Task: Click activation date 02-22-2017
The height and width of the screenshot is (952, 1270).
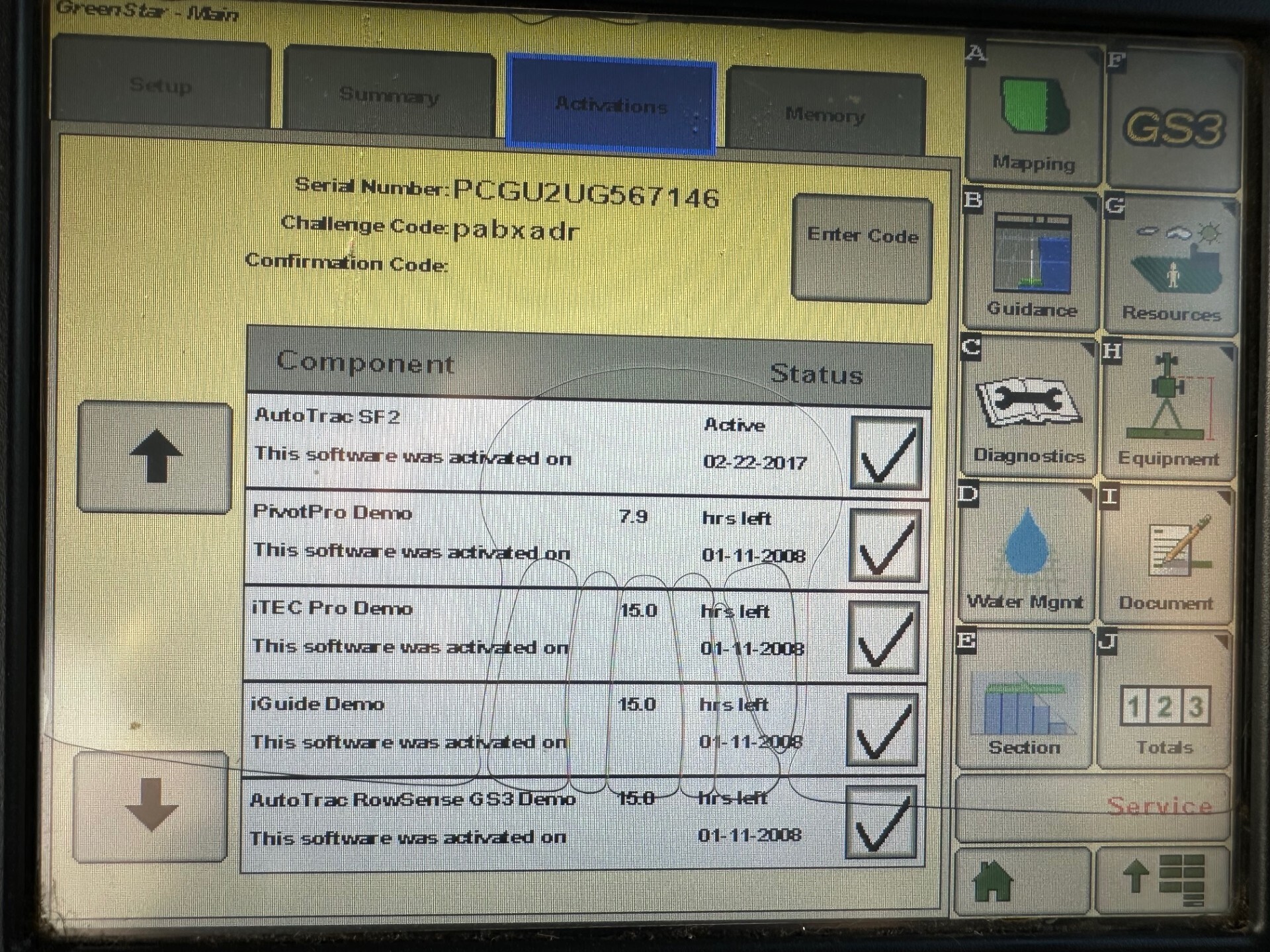Action: point(755,461)
